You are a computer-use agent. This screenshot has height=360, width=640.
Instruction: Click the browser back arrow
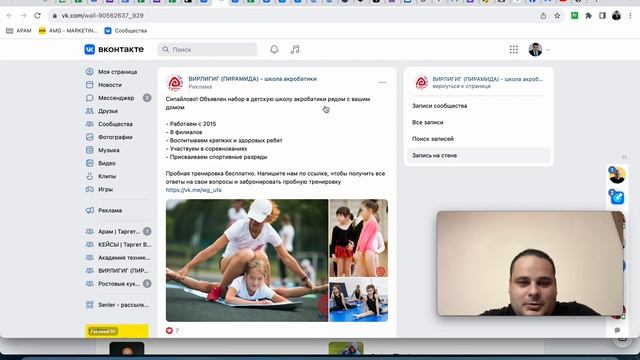coord(9,16)
